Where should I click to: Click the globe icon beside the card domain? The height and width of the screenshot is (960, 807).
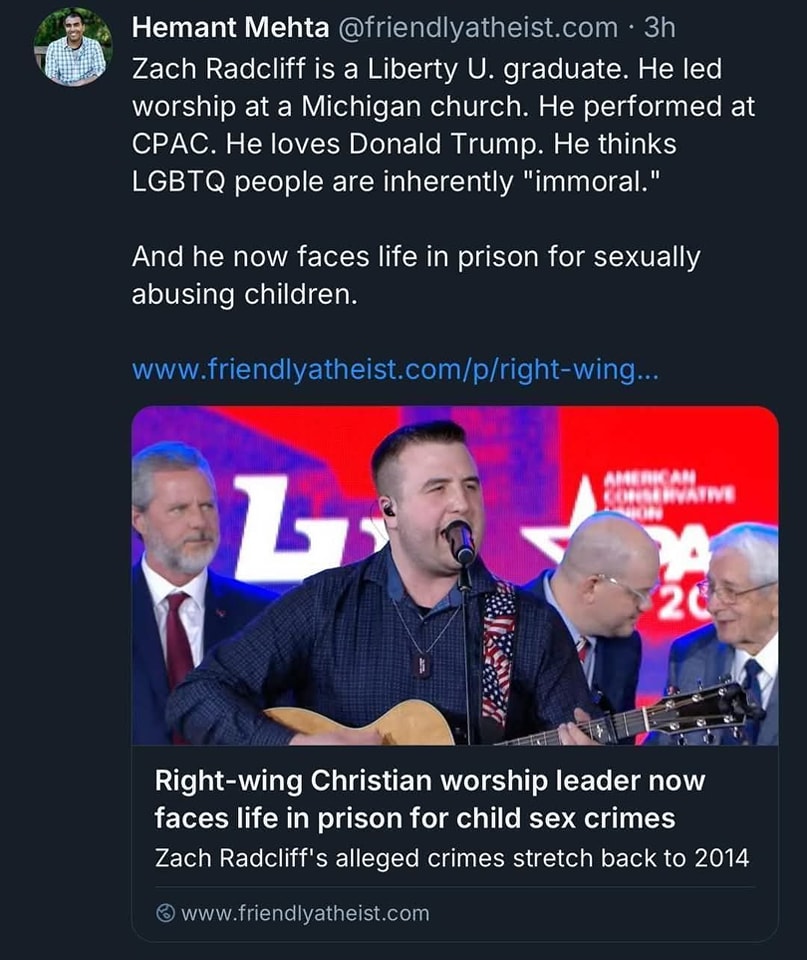coord(165,913)
